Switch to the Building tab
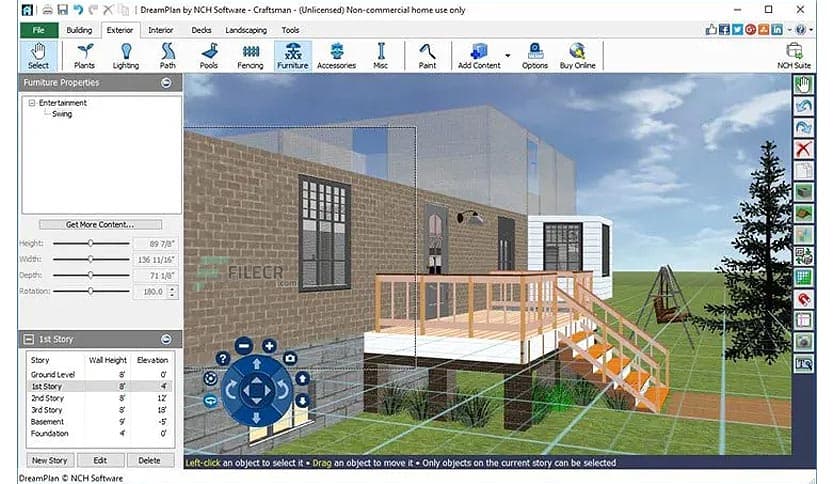Viewport: 836px width, 484px height. 79,30
